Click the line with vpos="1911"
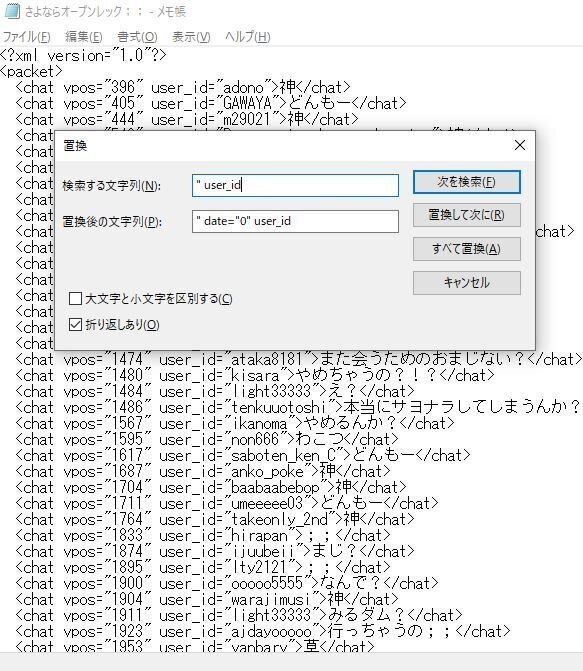Image resolution: width=583 pixels, height=671 pixels. 239,615
